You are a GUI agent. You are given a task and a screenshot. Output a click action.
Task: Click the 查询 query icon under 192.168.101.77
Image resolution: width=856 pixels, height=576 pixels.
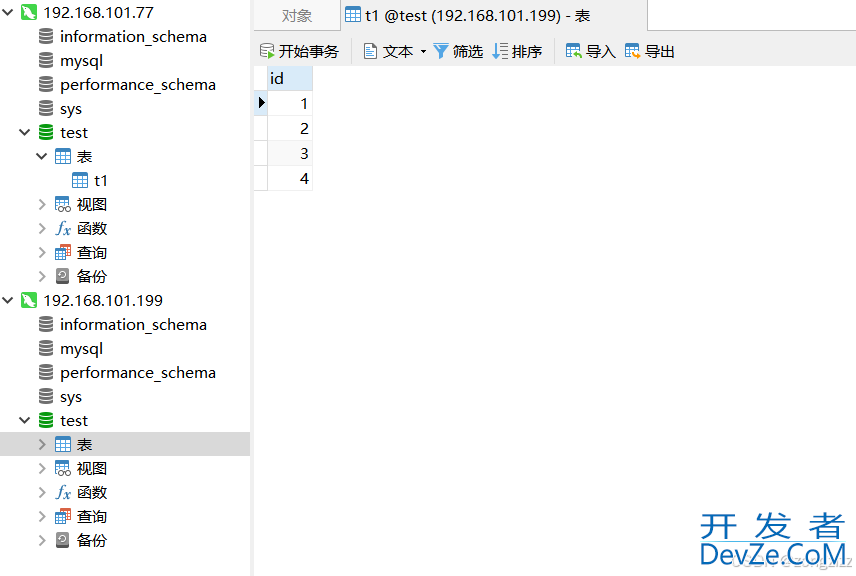coord(63,253)
